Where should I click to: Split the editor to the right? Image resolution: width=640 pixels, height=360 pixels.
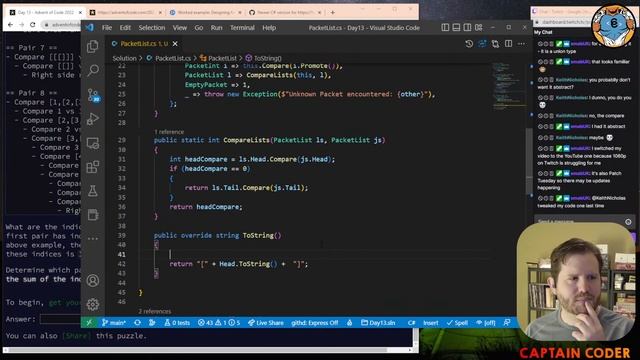pos(508,43)
